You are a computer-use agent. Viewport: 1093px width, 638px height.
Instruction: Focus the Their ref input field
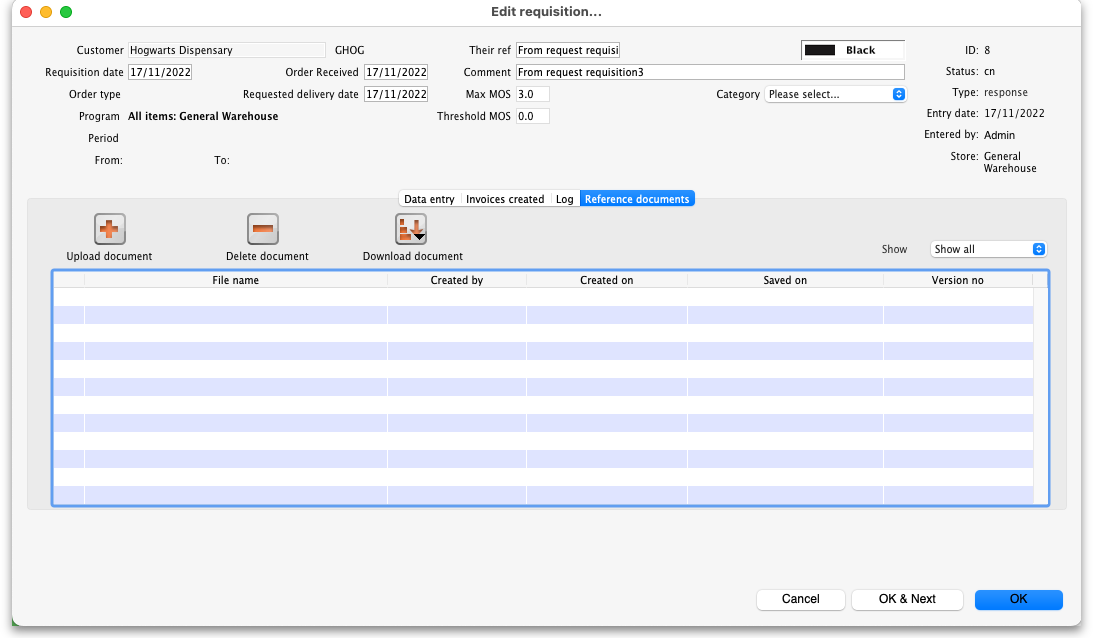pyautogui.click(x=568, y=50)
